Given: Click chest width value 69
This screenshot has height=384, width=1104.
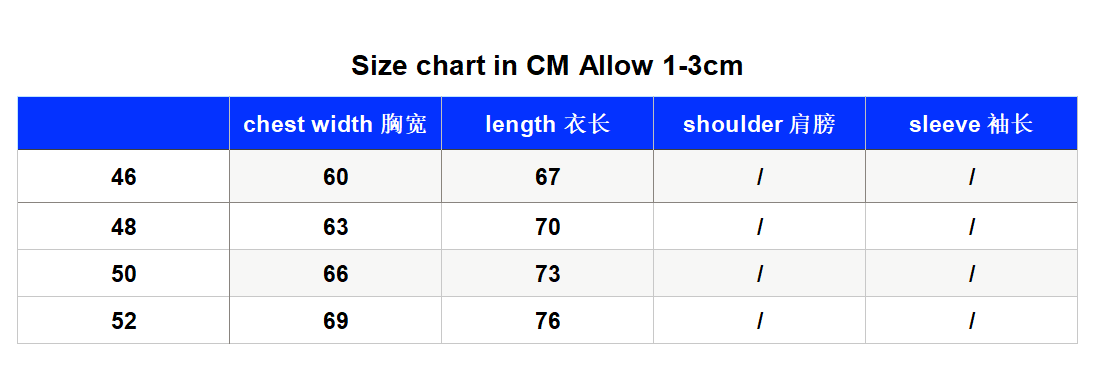Looking at the screenshot, I should pyautogui.click(x=335, y=321).
